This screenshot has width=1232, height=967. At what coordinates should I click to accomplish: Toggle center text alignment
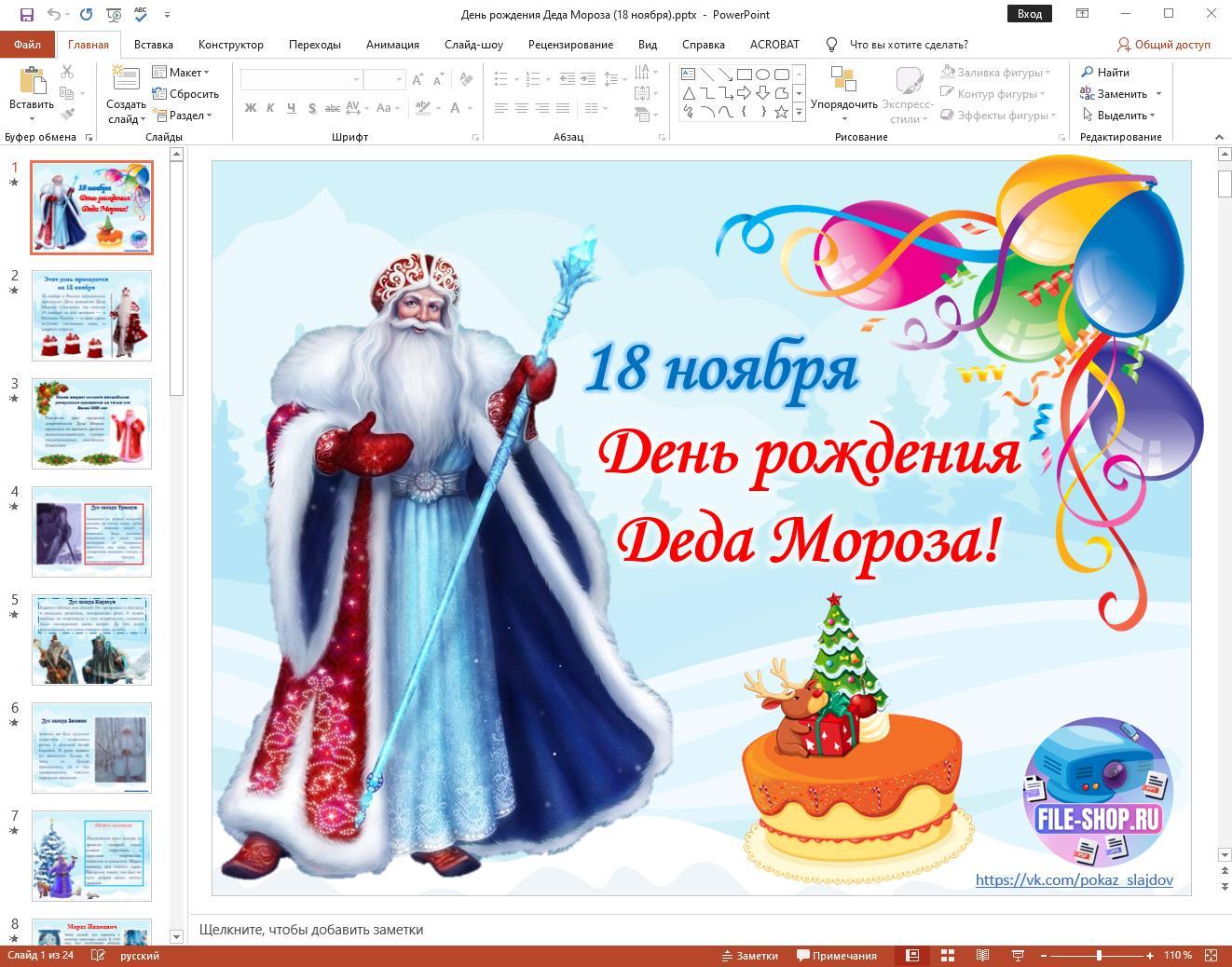pyautogui.click(x=521, y=108)
